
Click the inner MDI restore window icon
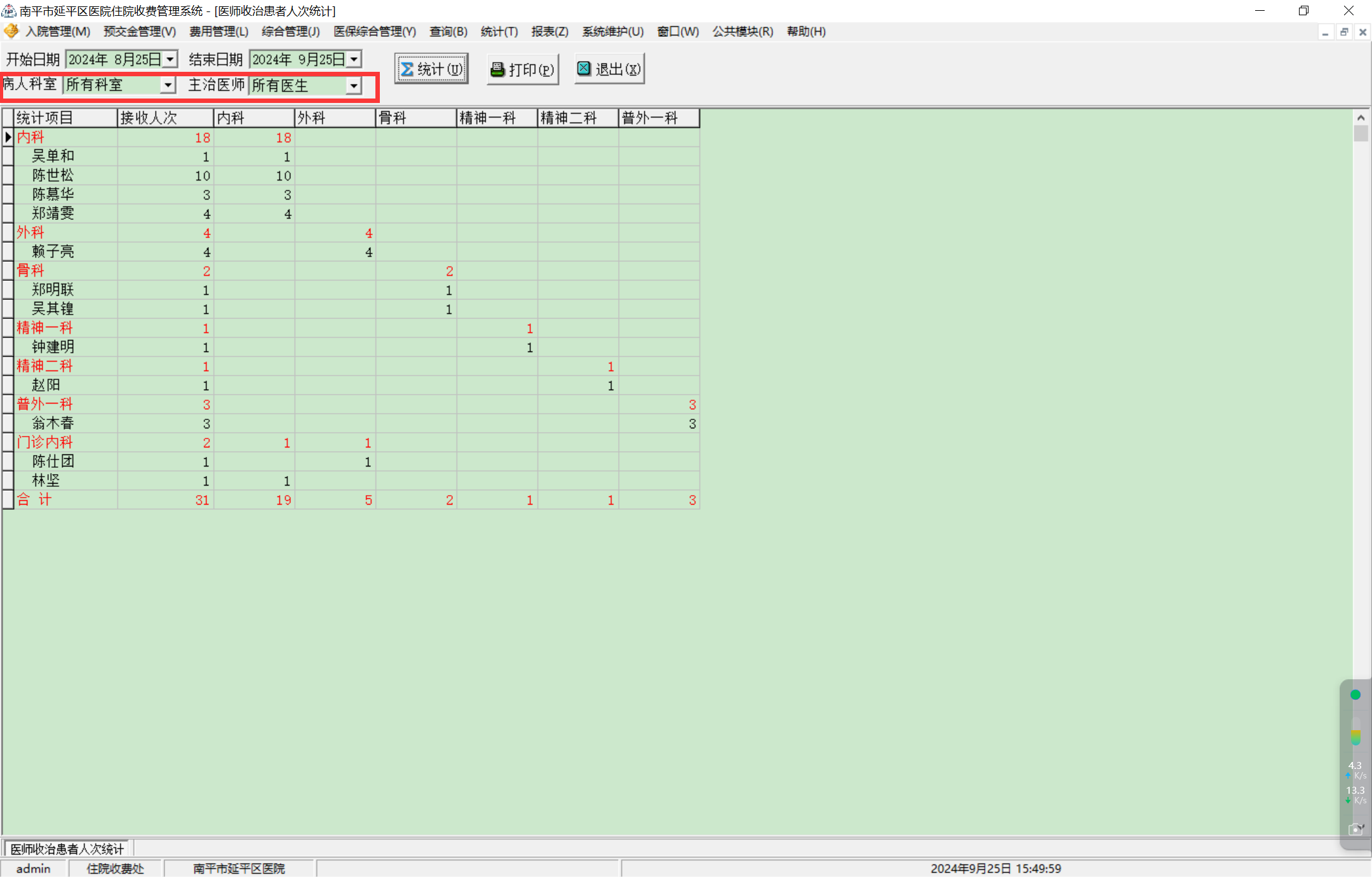(x=1344, y=32)
